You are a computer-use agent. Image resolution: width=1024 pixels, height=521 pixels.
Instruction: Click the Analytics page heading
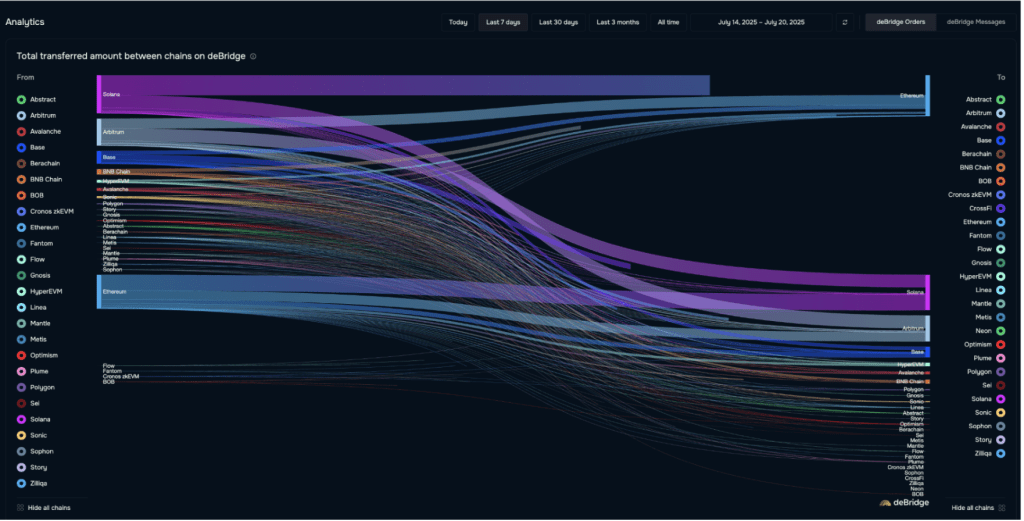pos(25,22)
